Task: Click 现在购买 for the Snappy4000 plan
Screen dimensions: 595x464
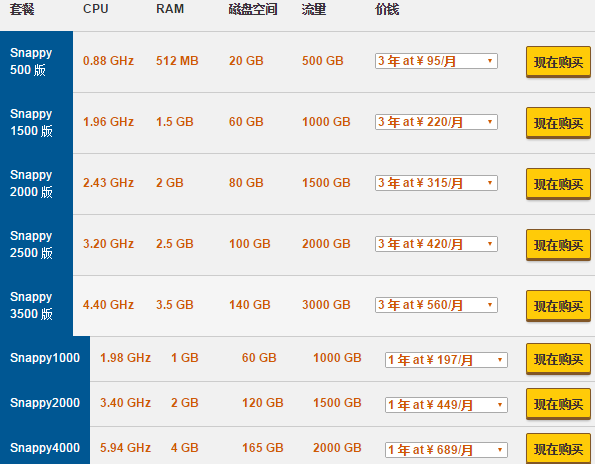Action: pyautogui.click(x=558, y=448)
